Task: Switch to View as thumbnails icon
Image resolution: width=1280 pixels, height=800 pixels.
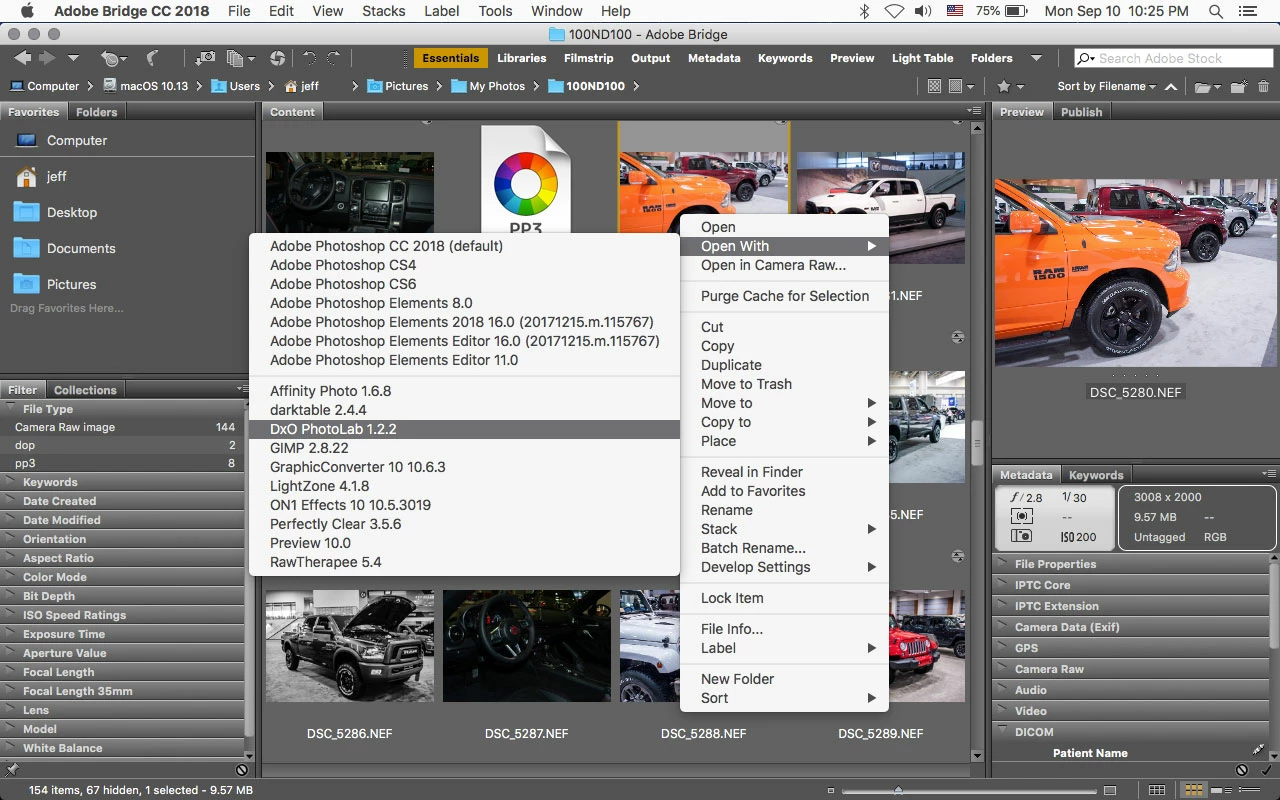Action: click(x=1192, y=790)
